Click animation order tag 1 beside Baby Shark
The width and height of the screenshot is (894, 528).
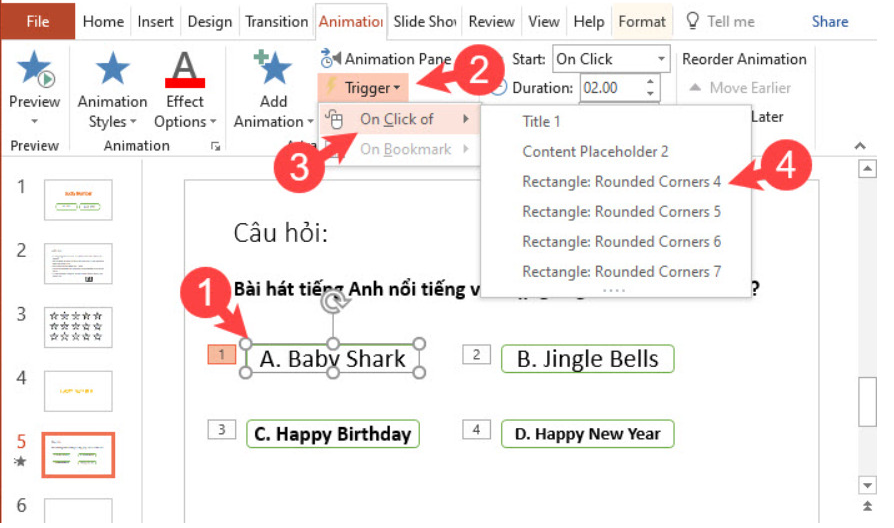point(221,354)
